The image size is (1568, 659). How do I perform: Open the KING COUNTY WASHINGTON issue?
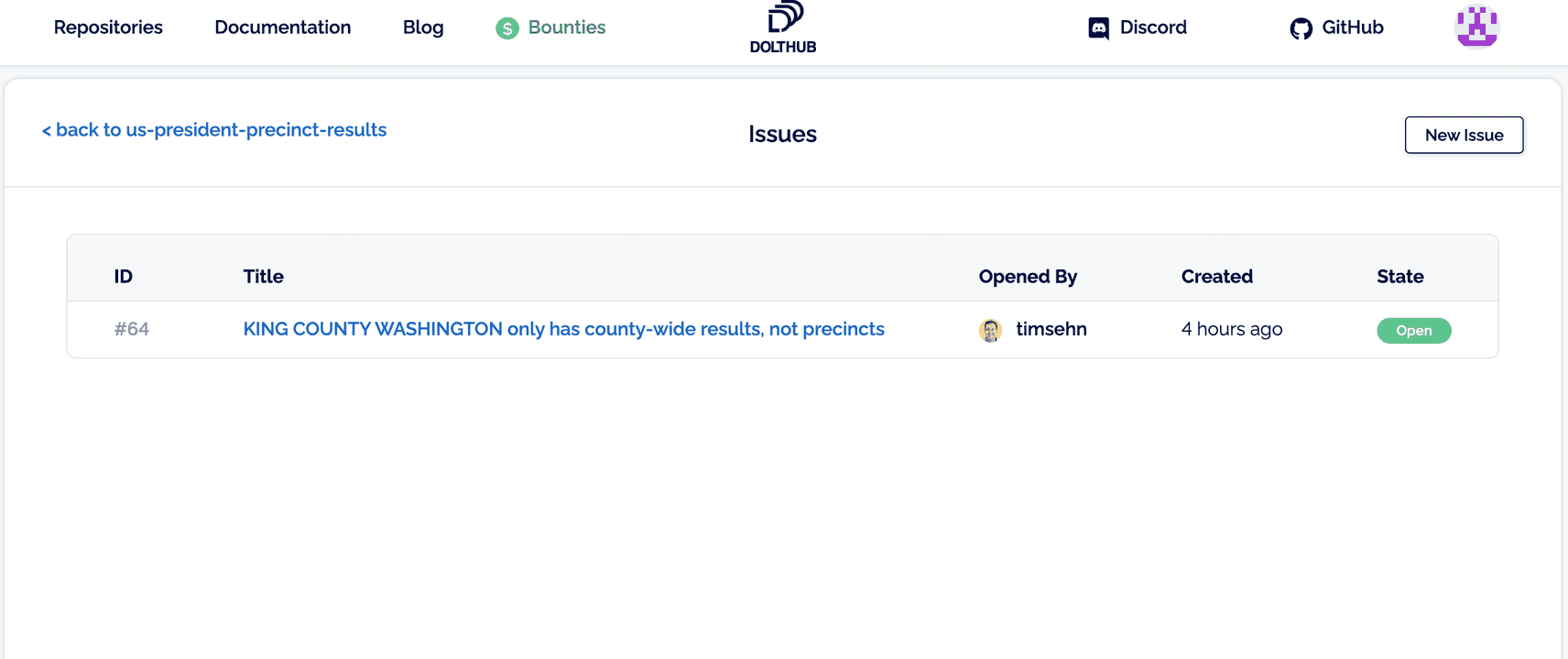point(563,329)
